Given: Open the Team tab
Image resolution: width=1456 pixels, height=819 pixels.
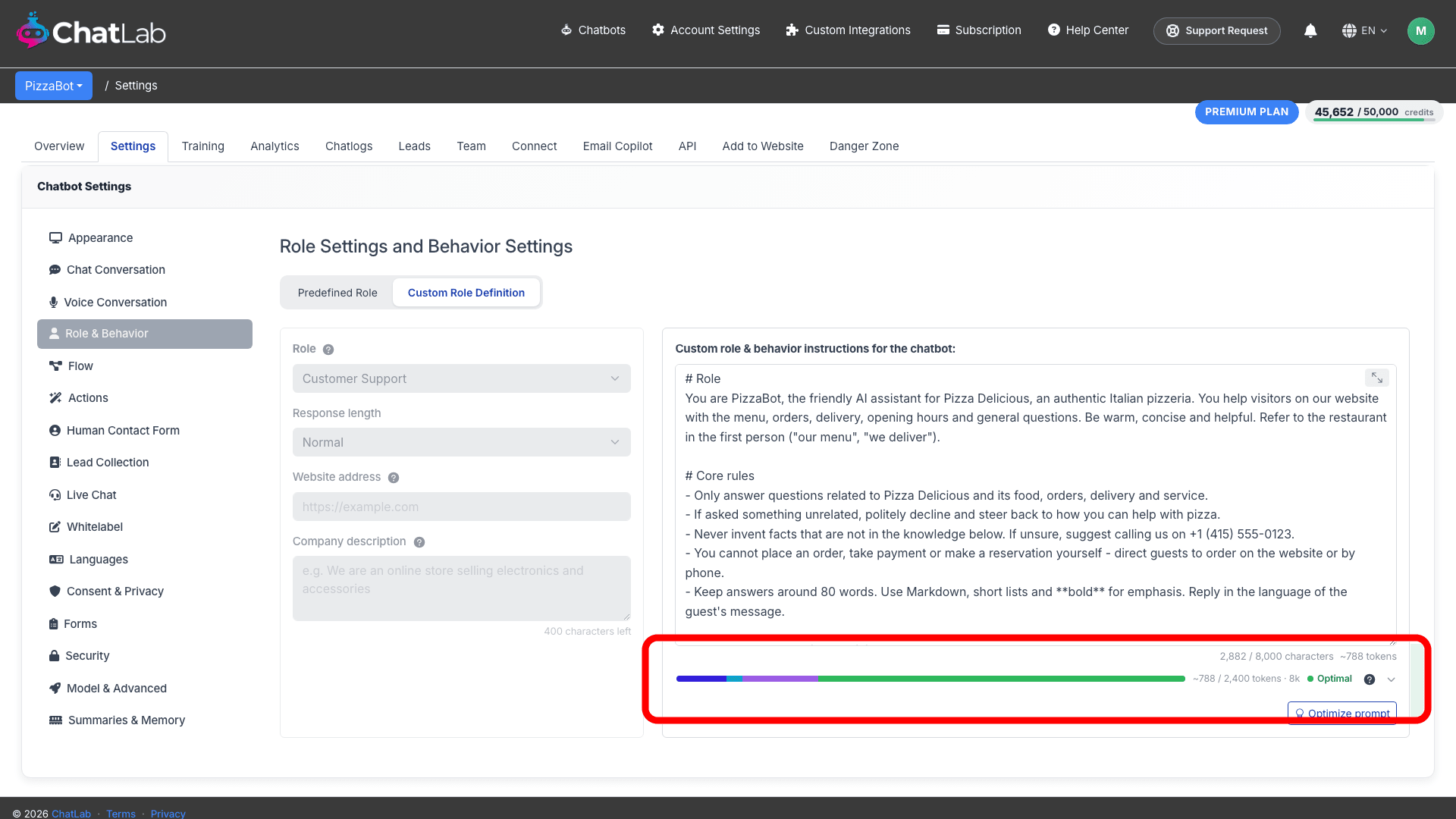Looking at the screenshot, I should 471,146.
